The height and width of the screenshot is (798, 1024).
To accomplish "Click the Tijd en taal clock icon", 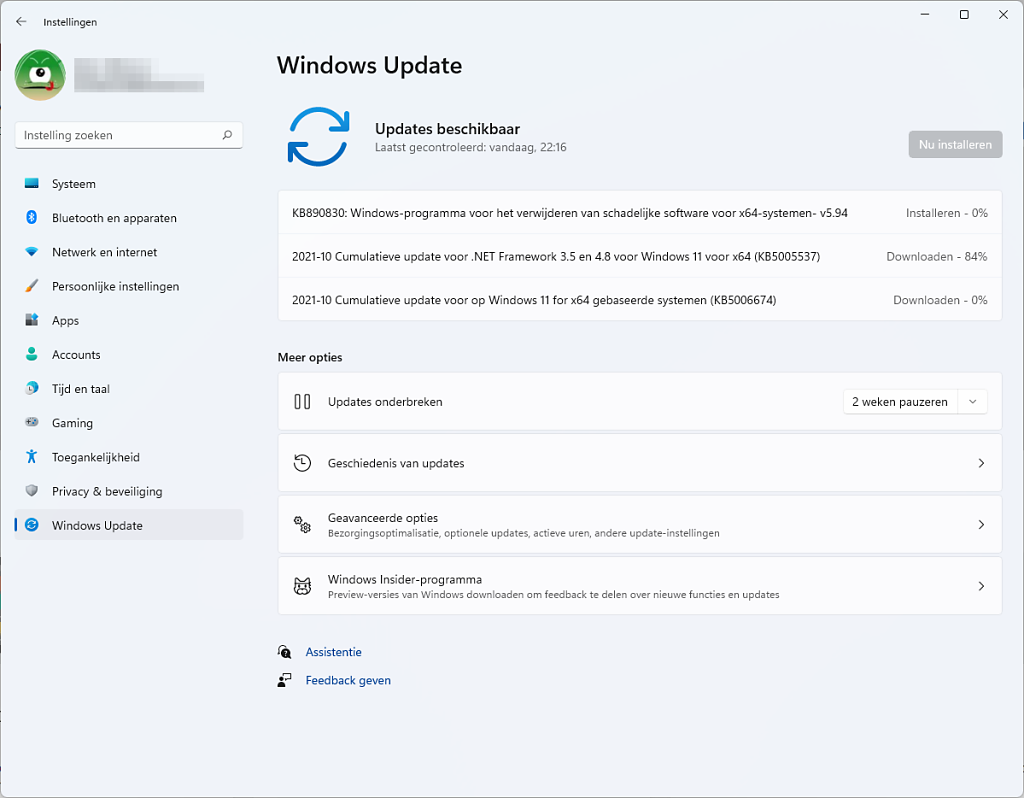I will click(x=31, y=389).
